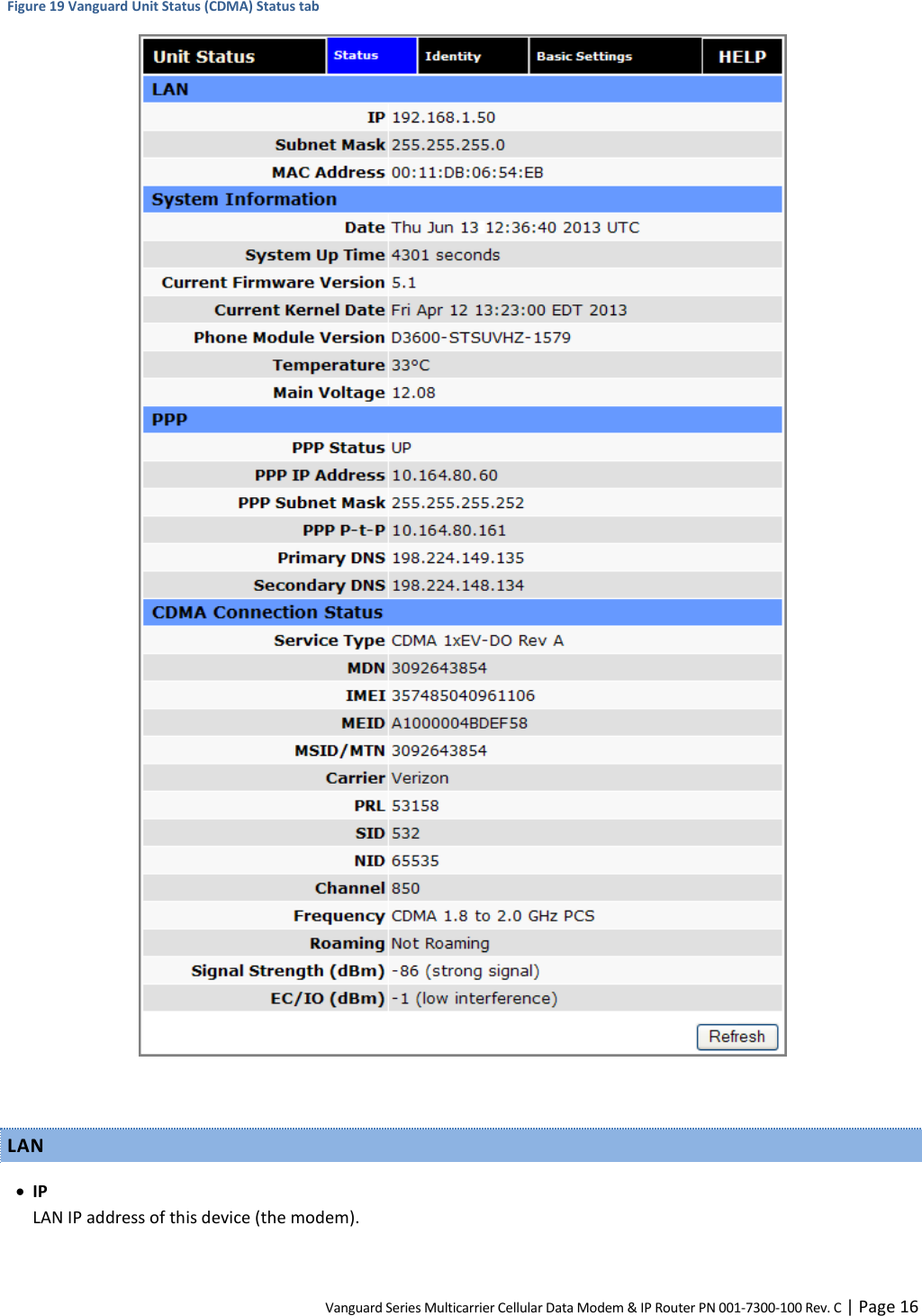Select temperature value 33°C
The width and height of the screenshot is (922, 1316).
(x=411, y=365)
